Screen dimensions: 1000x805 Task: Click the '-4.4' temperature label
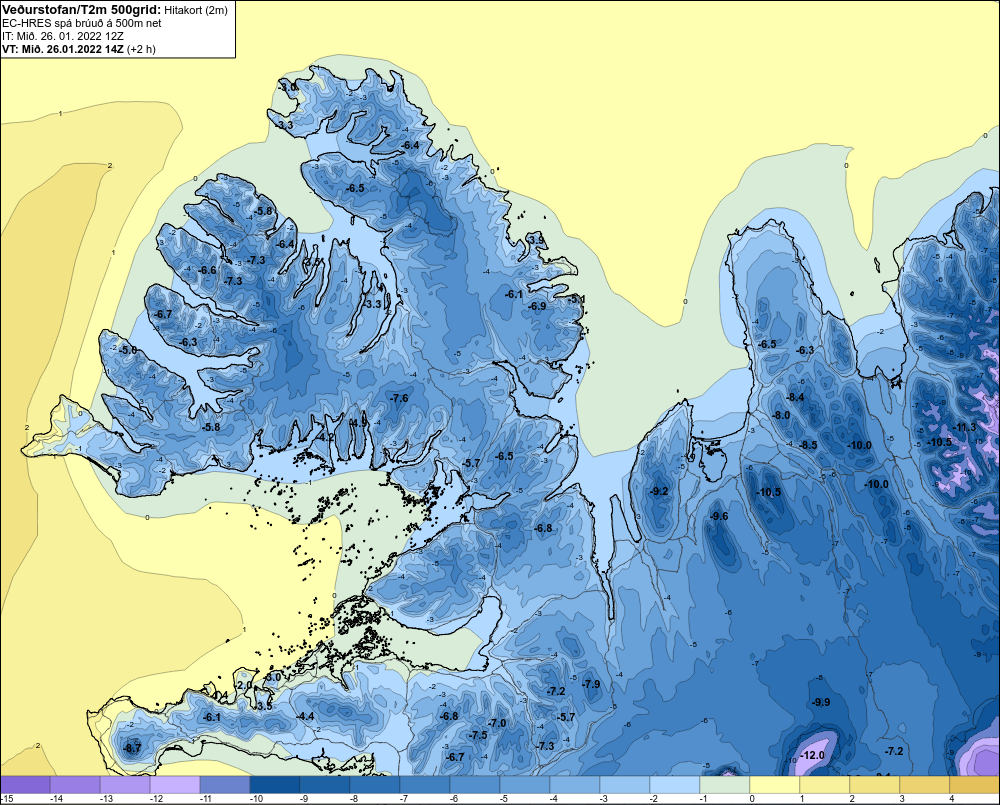point(305,716)
